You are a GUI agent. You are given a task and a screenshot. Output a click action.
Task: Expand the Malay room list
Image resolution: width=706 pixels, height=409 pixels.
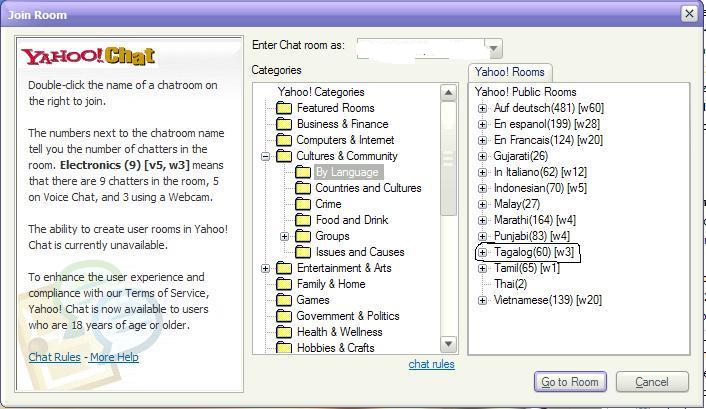click(482, 204)
